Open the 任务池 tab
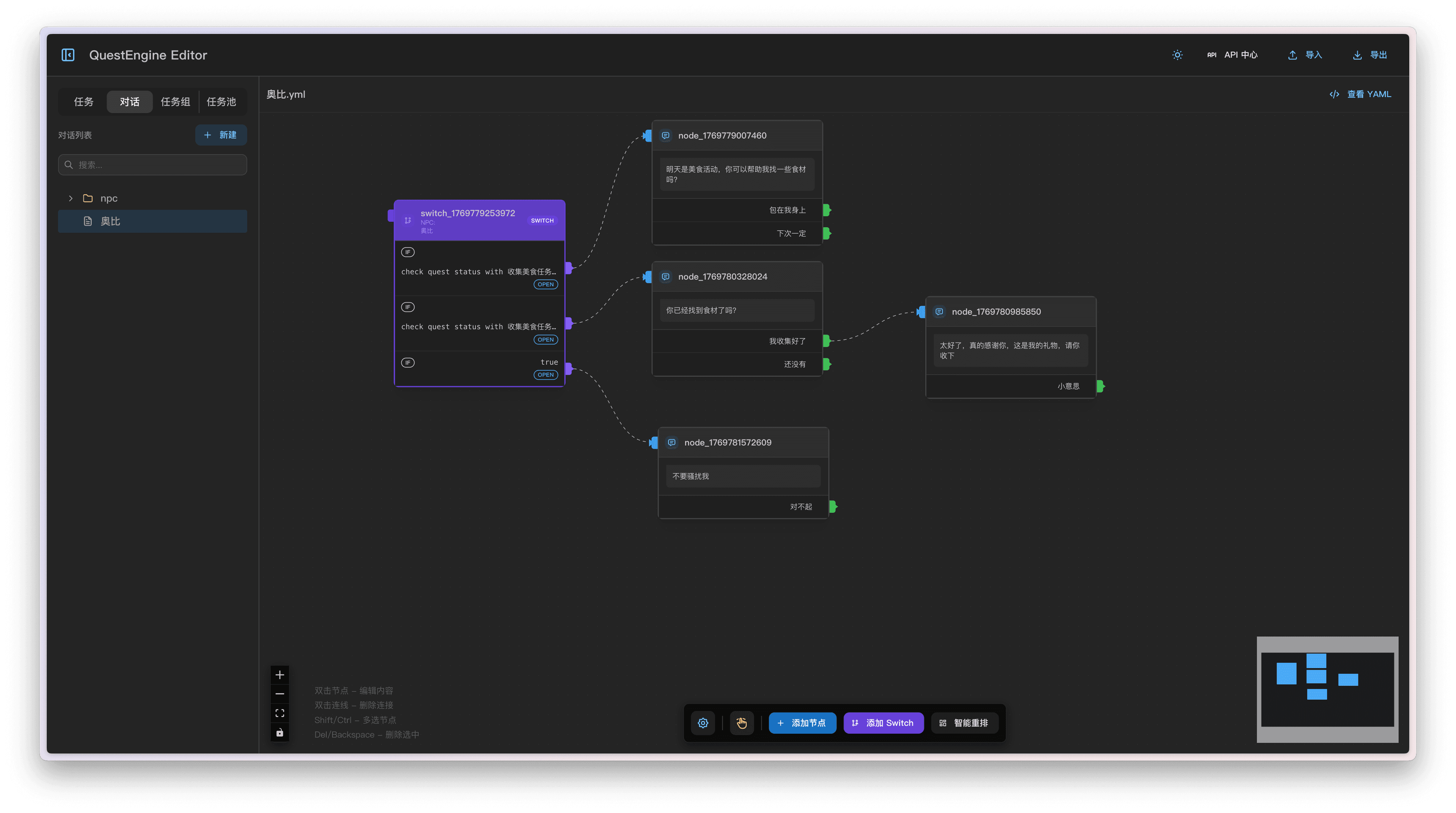 click(221, 102)
